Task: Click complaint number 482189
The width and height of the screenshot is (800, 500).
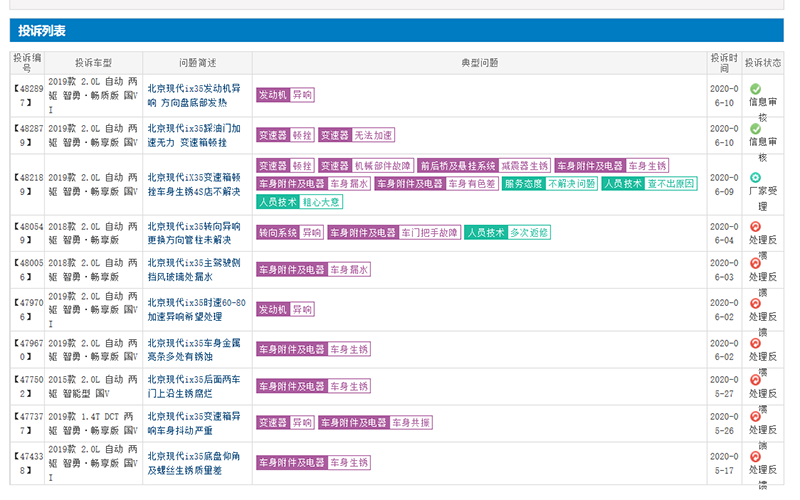Action: [x=27, y=184]
